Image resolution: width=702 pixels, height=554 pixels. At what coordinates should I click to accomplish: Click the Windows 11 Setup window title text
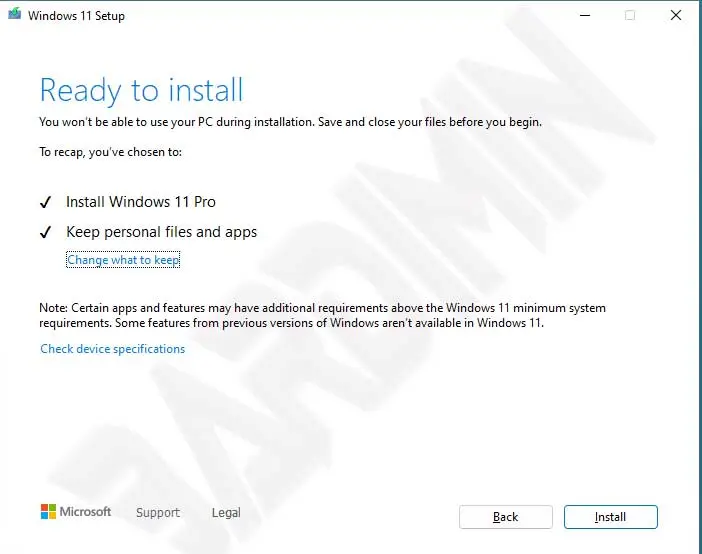click(x=77, y=16)
